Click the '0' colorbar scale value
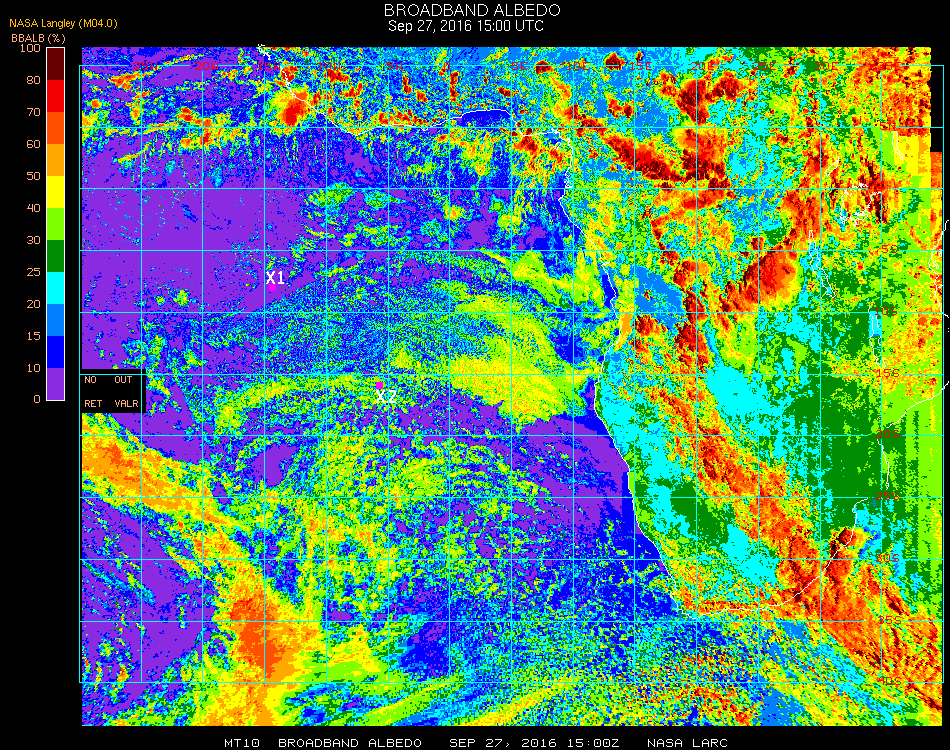The height and width of the screenshot is (750, 950). click(x=37, y=399)
